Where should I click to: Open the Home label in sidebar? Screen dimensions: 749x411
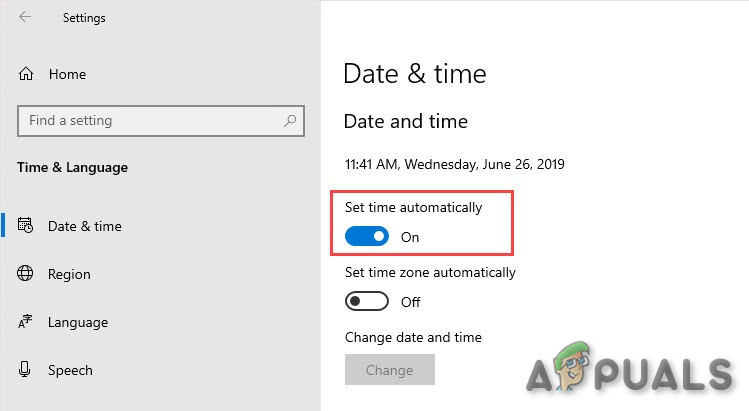pos(67,74)
